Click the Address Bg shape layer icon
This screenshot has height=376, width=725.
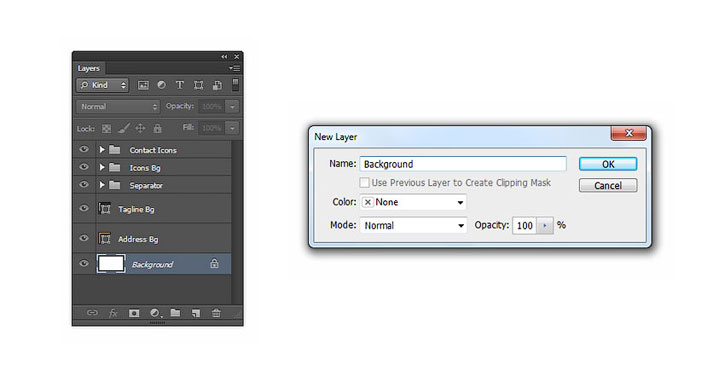(x=105, y=239)
